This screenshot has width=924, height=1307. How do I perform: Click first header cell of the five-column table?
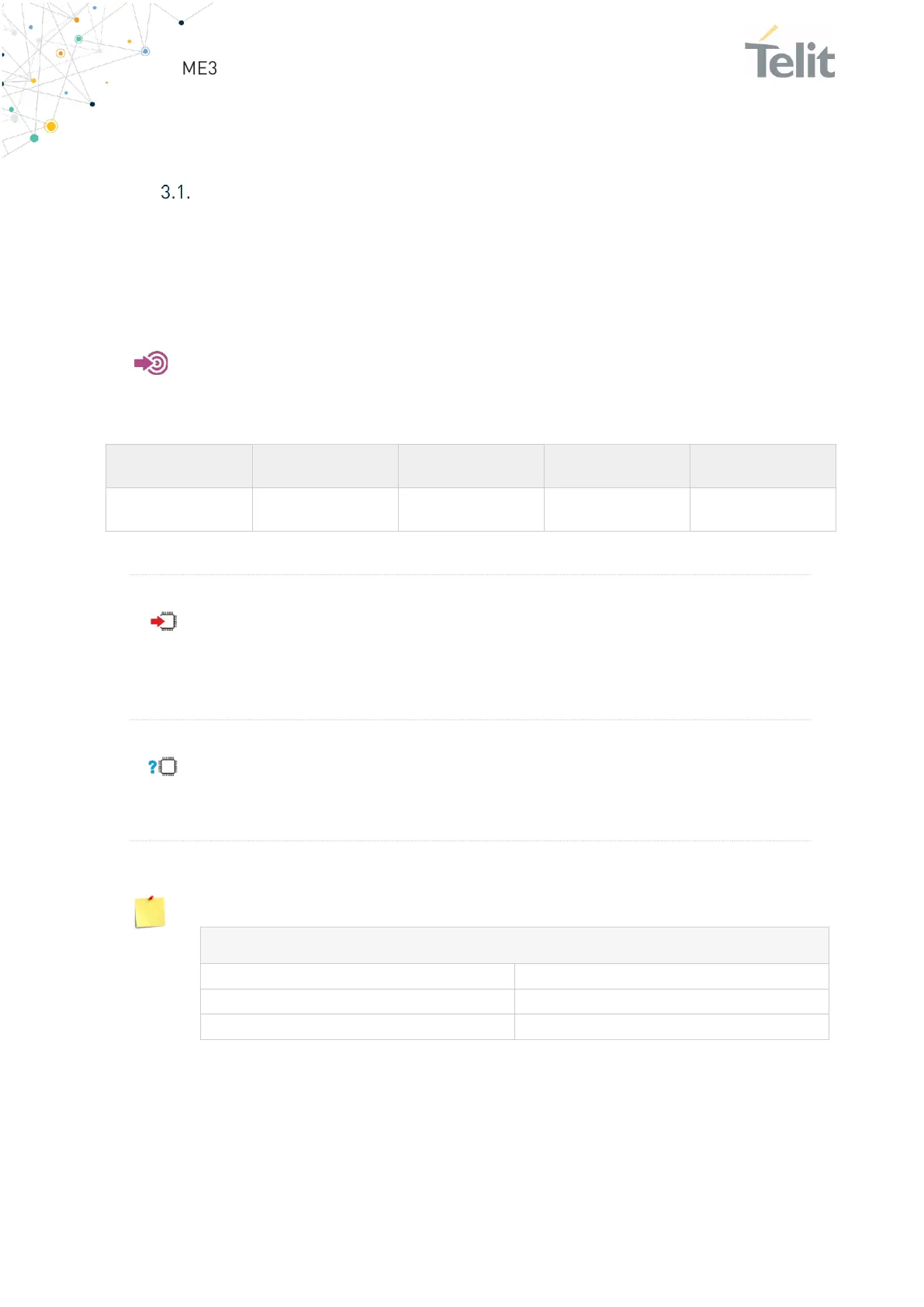178,466
